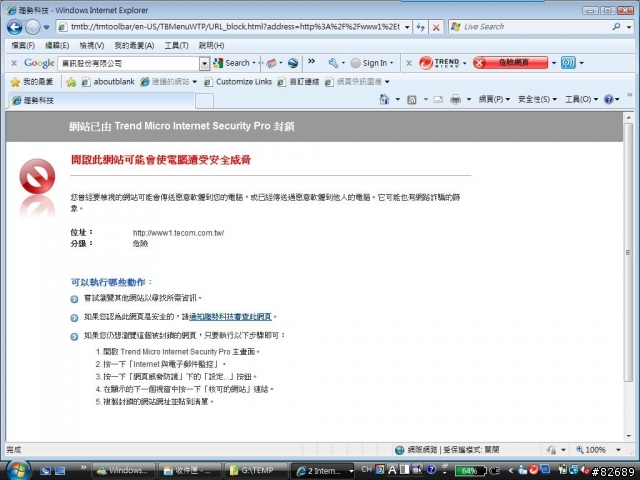Click the show desktop quick launch icon

[x=60, y=471]
